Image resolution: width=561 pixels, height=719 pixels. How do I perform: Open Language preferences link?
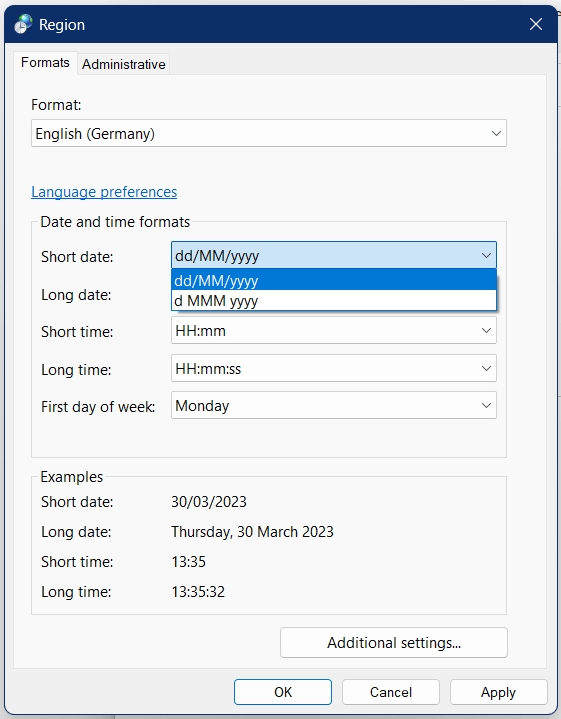[104, 192]
